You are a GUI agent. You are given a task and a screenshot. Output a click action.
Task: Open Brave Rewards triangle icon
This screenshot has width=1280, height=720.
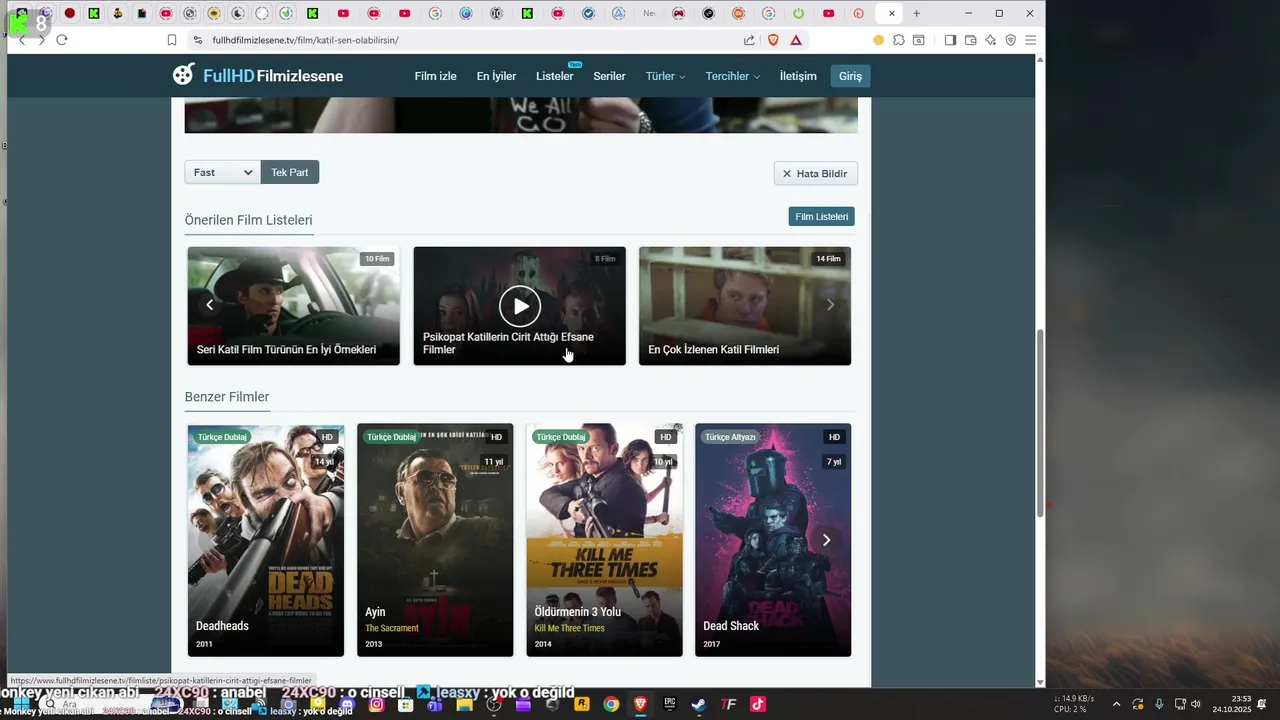coord(796,40)
